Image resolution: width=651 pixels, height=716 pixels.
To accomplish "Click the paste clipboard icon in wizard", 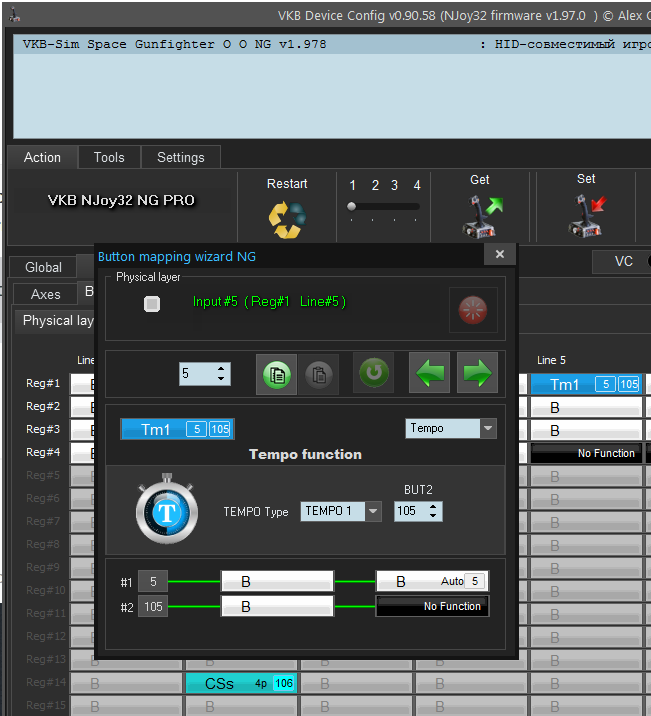I will (319, 374).
